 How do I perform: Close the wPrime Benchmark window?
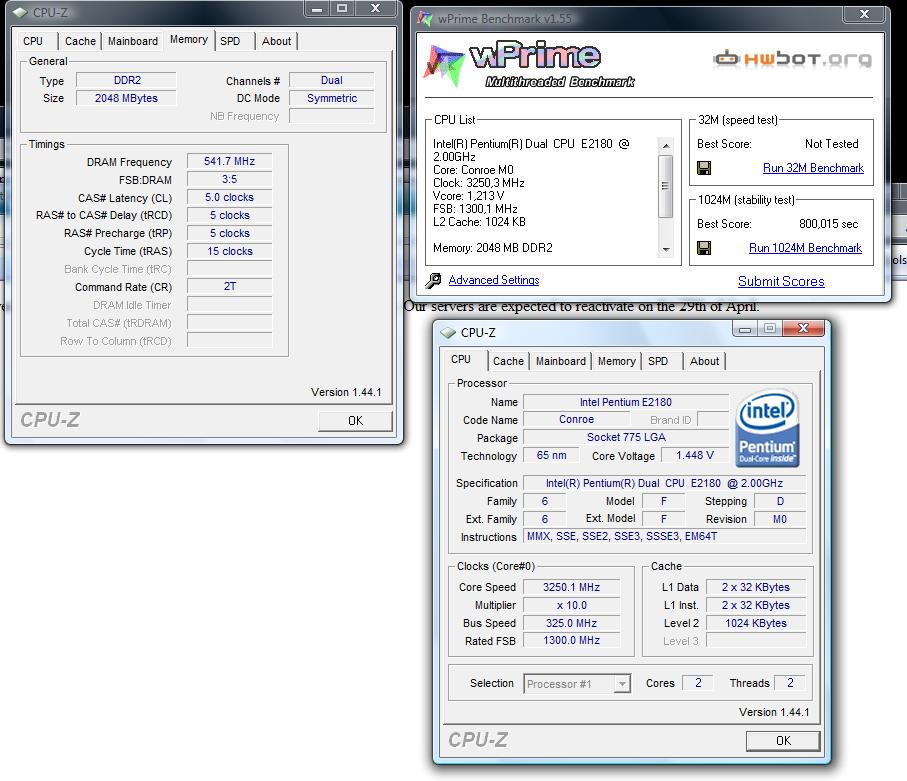click(864, 14)
